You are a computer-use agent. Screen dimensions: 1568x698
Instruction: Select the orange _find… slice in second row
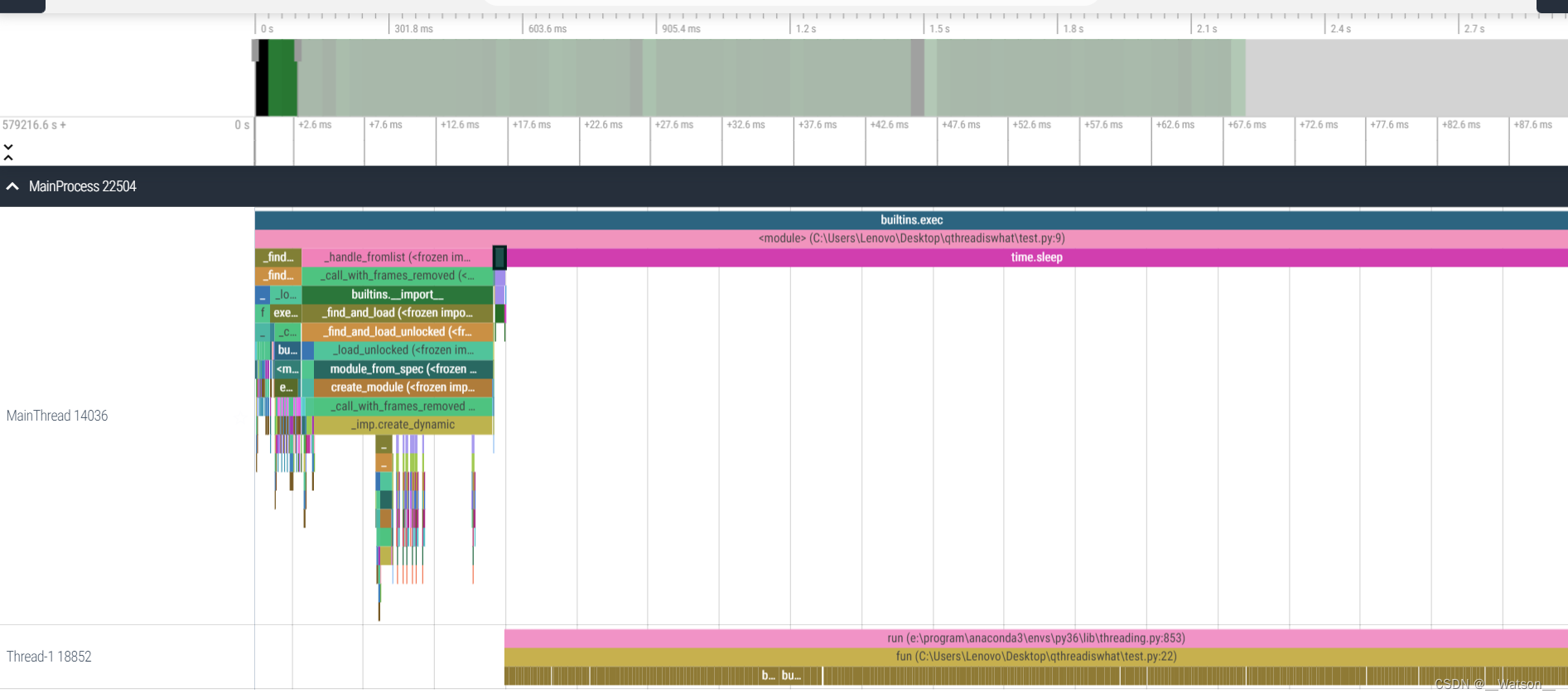278,276
